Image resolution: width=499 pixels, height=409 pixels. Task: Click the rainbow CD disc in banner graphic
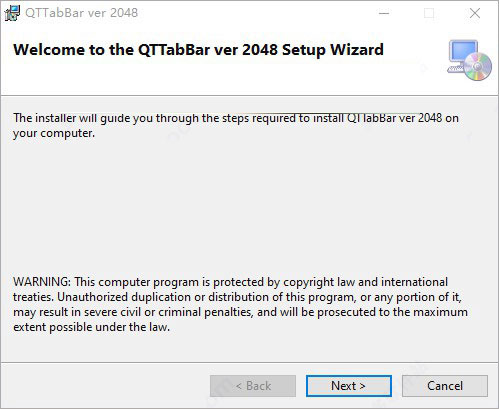[478, 66]
